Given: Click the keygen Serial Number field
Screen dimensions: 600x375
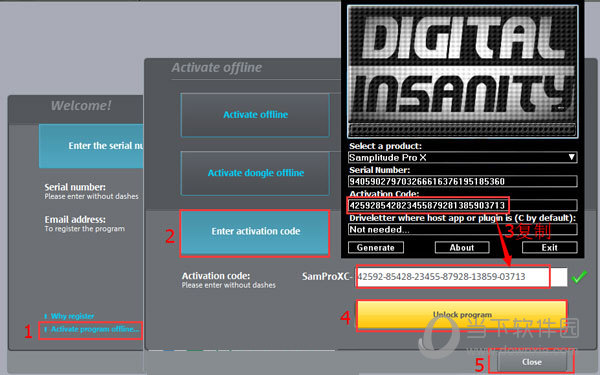Looking at the screenshot, I should click(463, 181).
